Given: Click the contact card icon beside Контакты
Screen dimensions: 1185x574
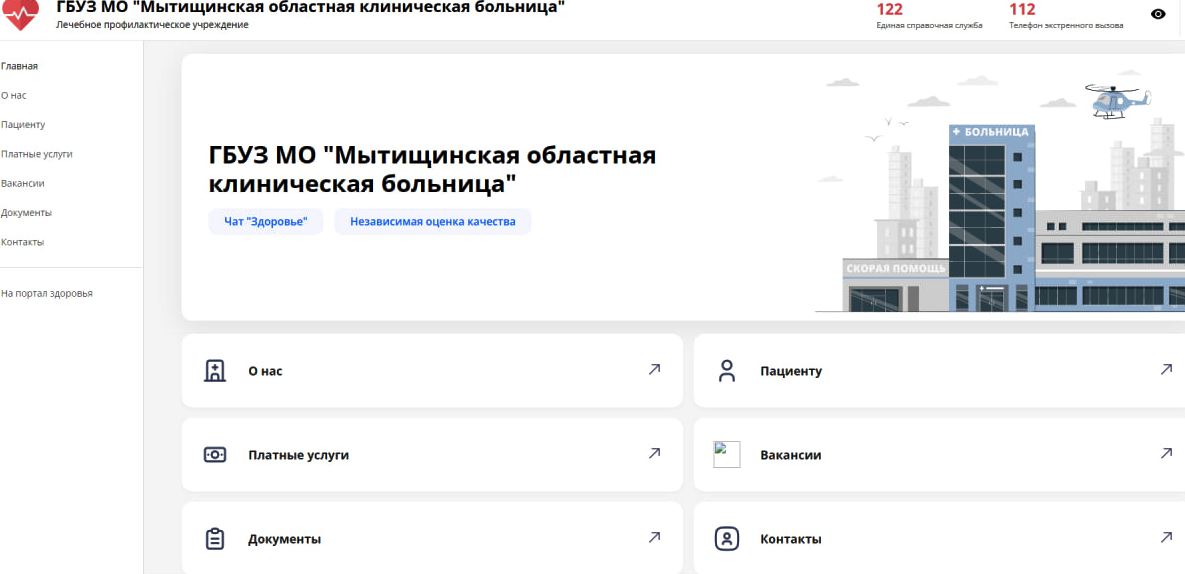Looking at the screenshot, I should (727, 539).
